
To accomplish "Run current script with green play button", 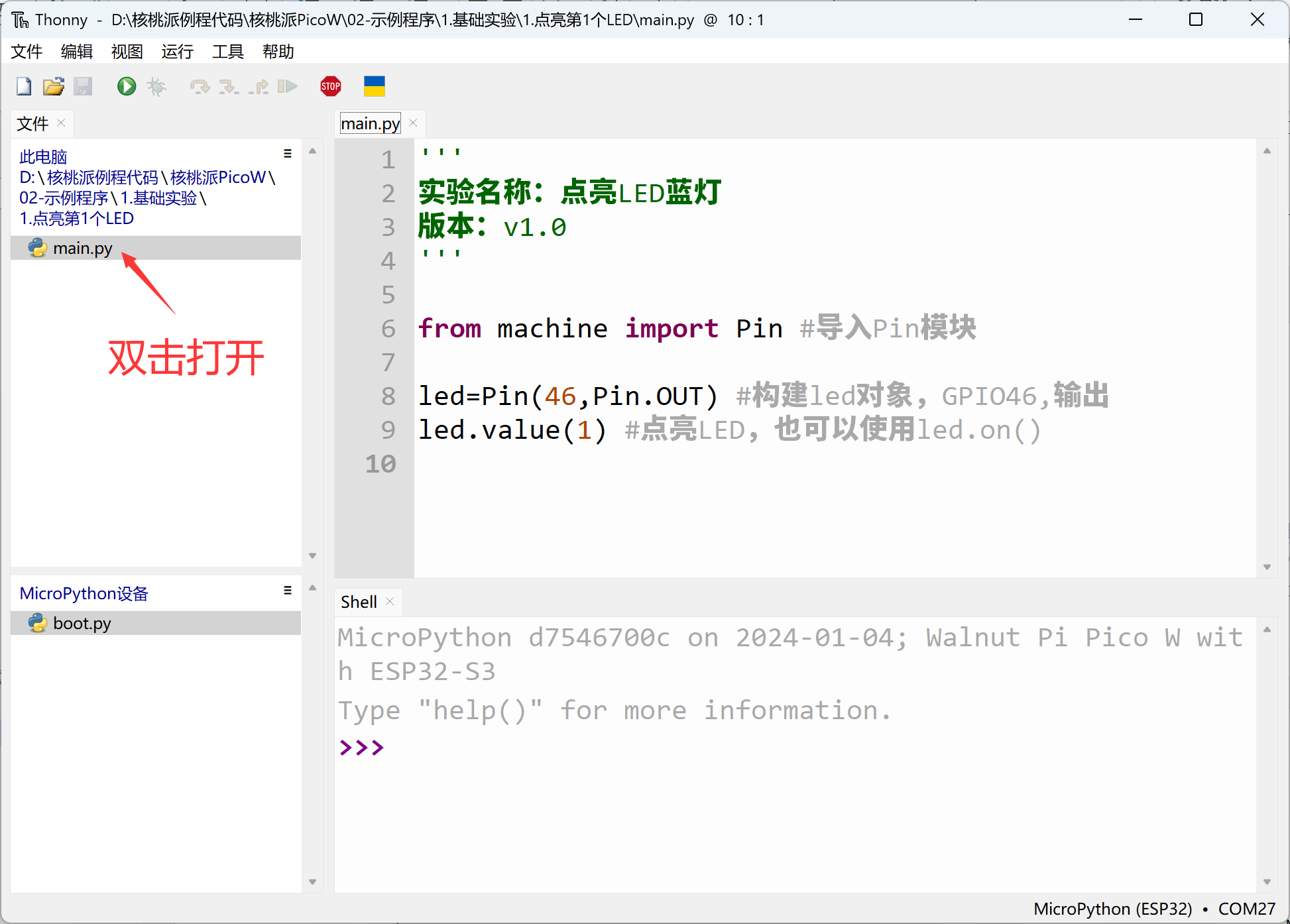I will coord(127,86).
